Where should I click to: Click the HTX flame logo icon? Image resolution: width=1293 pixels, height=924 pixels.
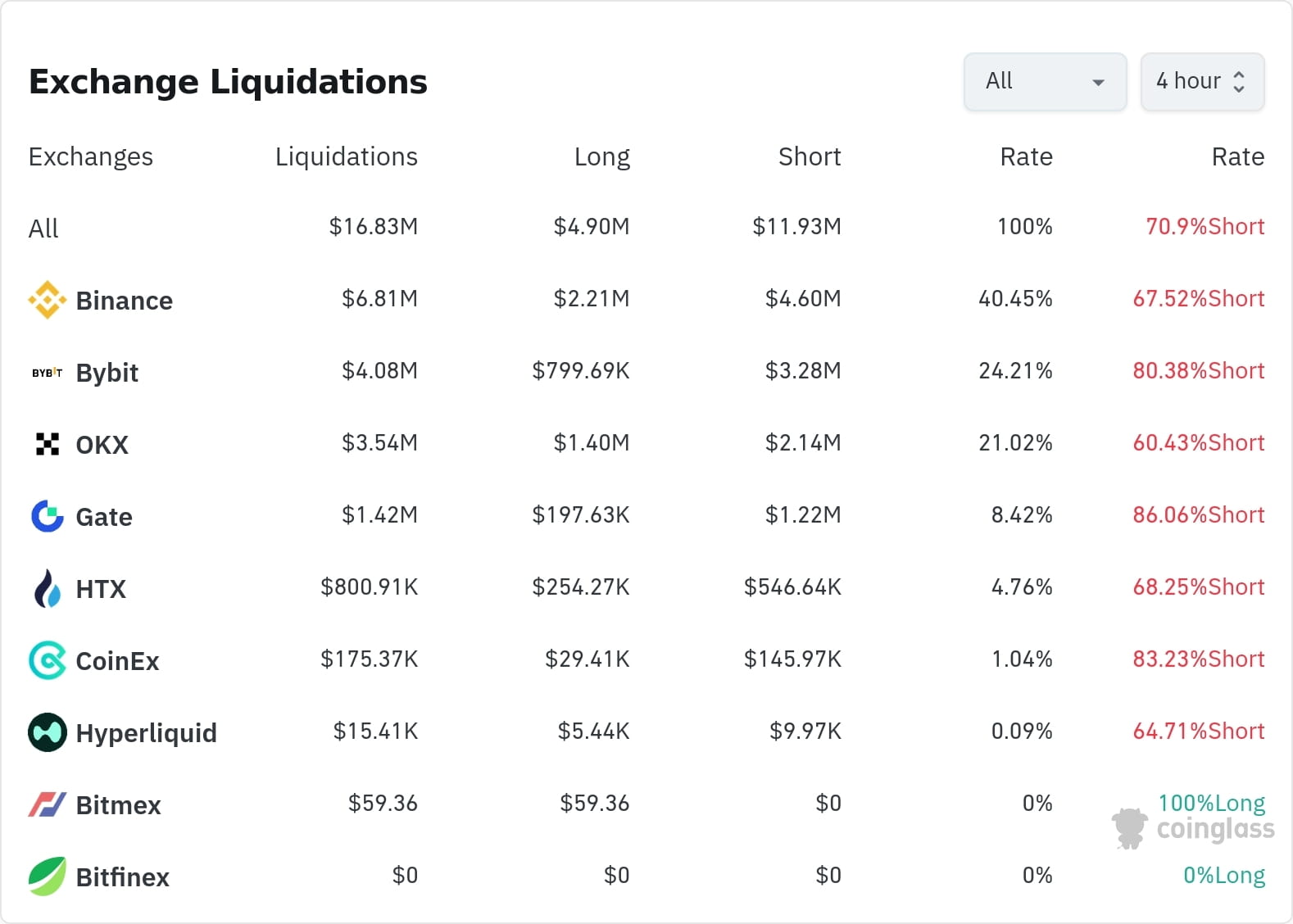tap(48, 588)
